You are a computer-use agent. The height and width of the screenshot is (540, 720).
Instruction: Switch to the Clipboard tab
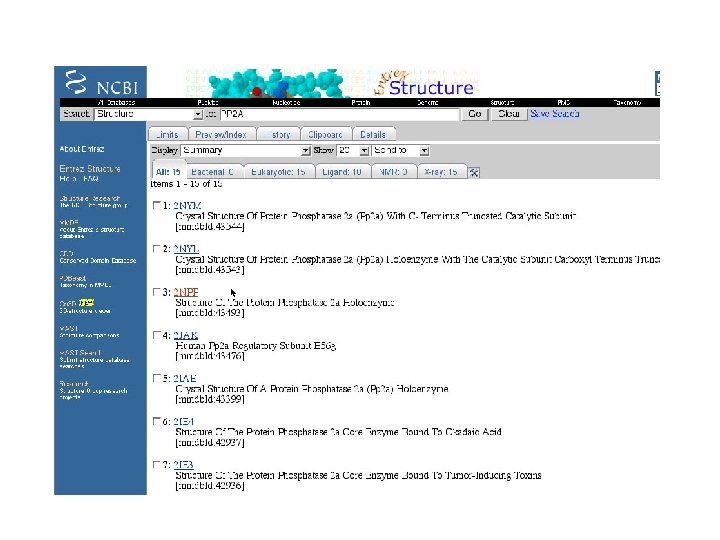(x=326, y=134)
